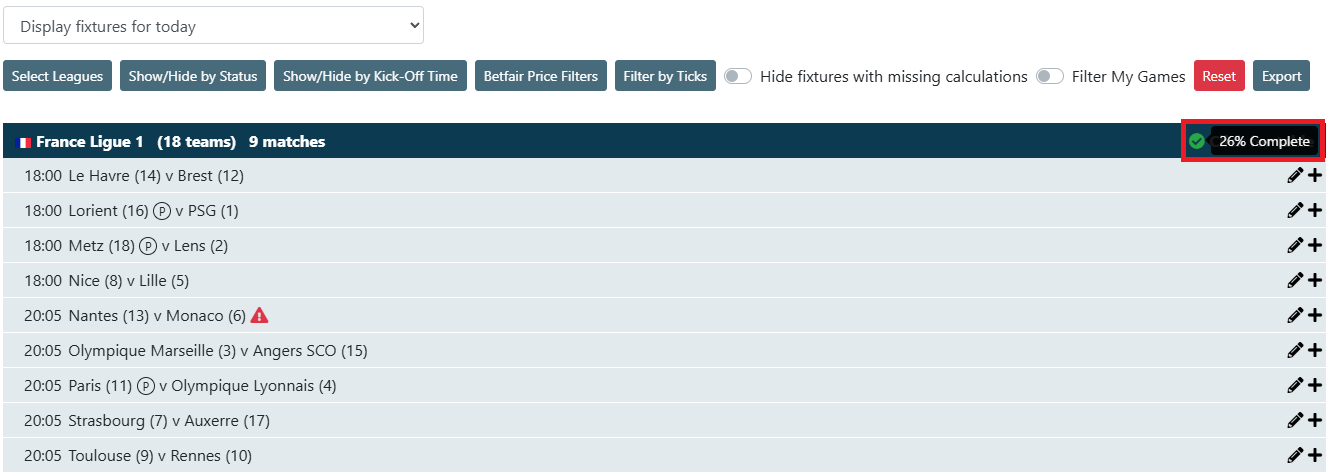The width and height of the screenshot is (1330, 476).
Task: Click the plus icon for Strasbourg v Auxerre
Action: (1315, 421)
